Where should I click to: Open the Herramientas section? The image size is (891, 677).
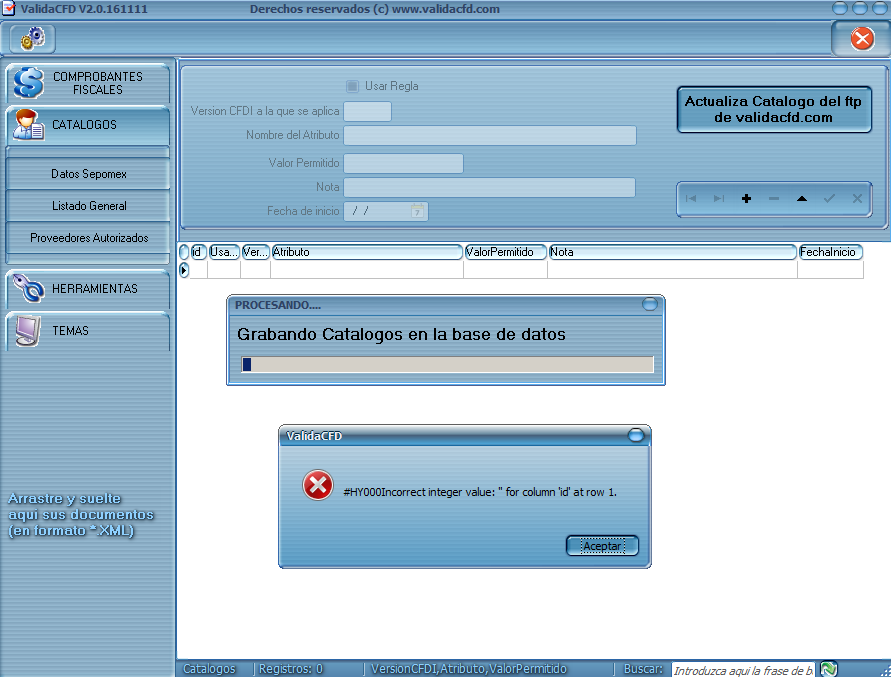[x=88, y=289]
